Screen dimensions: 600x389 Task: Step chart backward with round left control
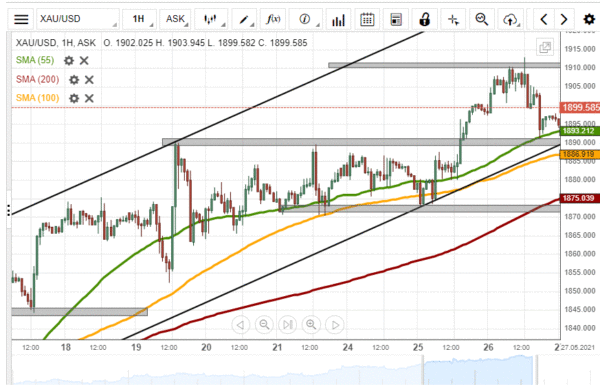click(241, 325)
